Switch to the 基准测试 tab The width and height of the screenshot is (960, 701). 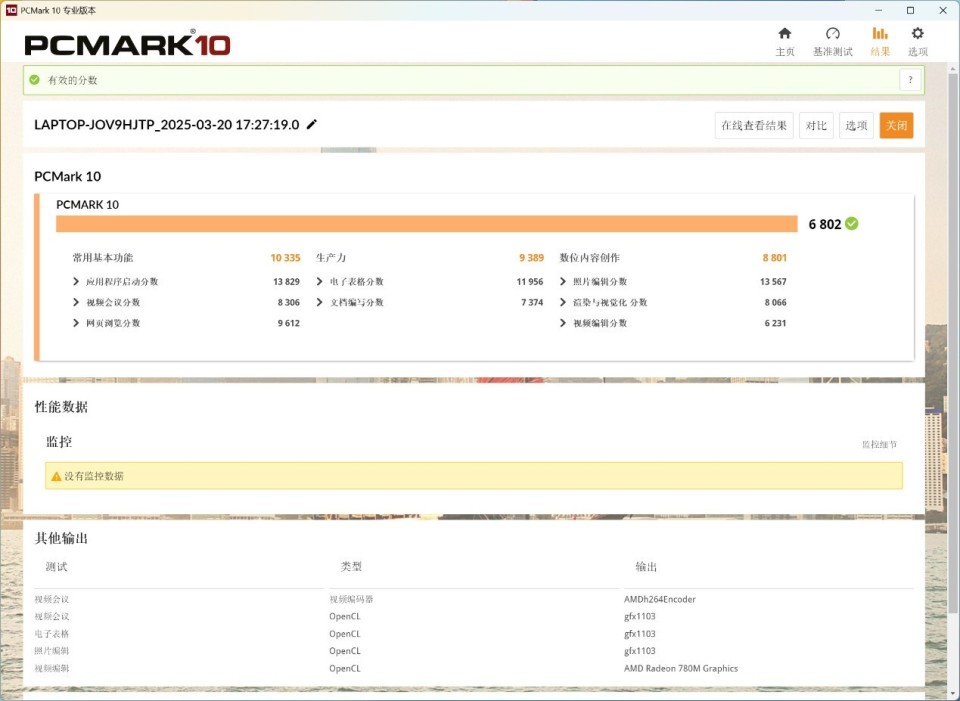point(833,42)
